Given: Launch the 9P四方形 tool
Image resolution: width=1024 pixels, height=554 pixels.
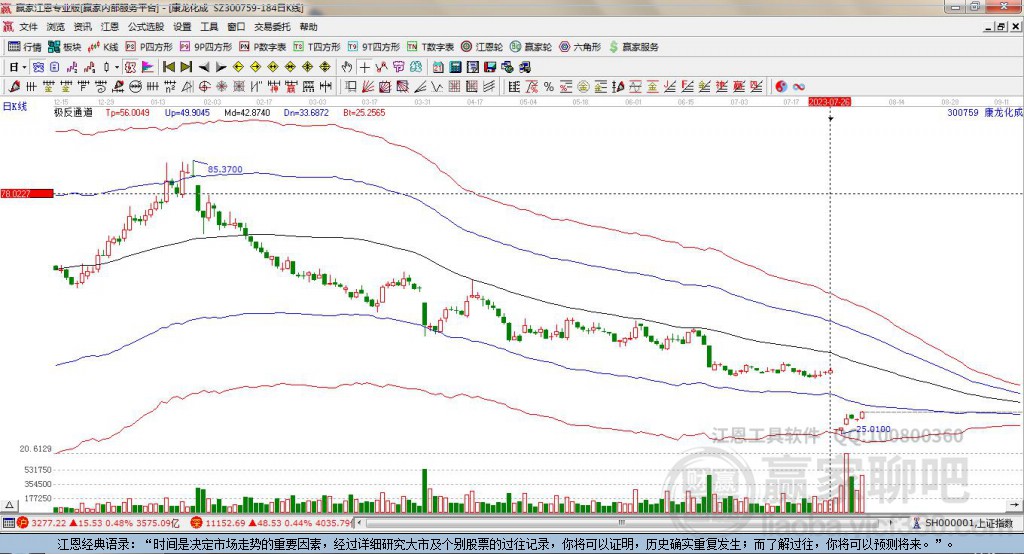Looking at the screenshot, I should coord(206,47).
